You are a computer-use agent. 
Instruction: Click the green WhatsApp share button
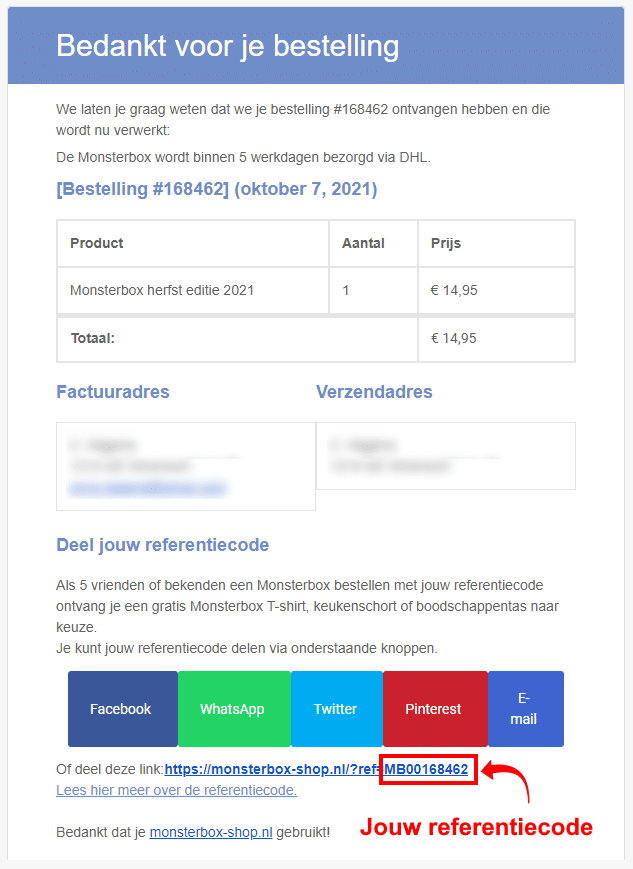point(232,709)
